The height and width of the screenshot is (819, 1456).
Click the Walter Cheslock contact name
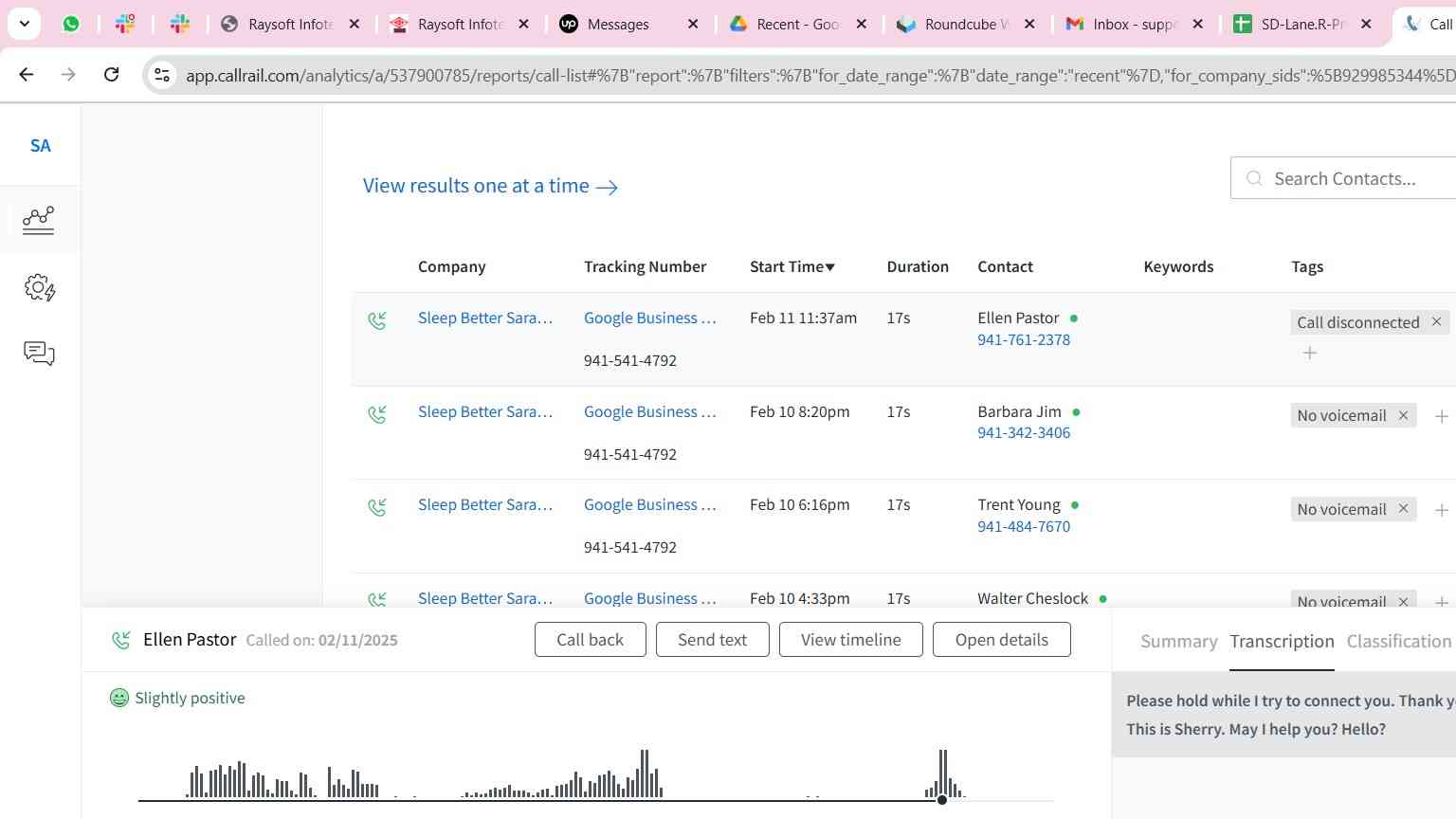click(x=1032, y=598)
